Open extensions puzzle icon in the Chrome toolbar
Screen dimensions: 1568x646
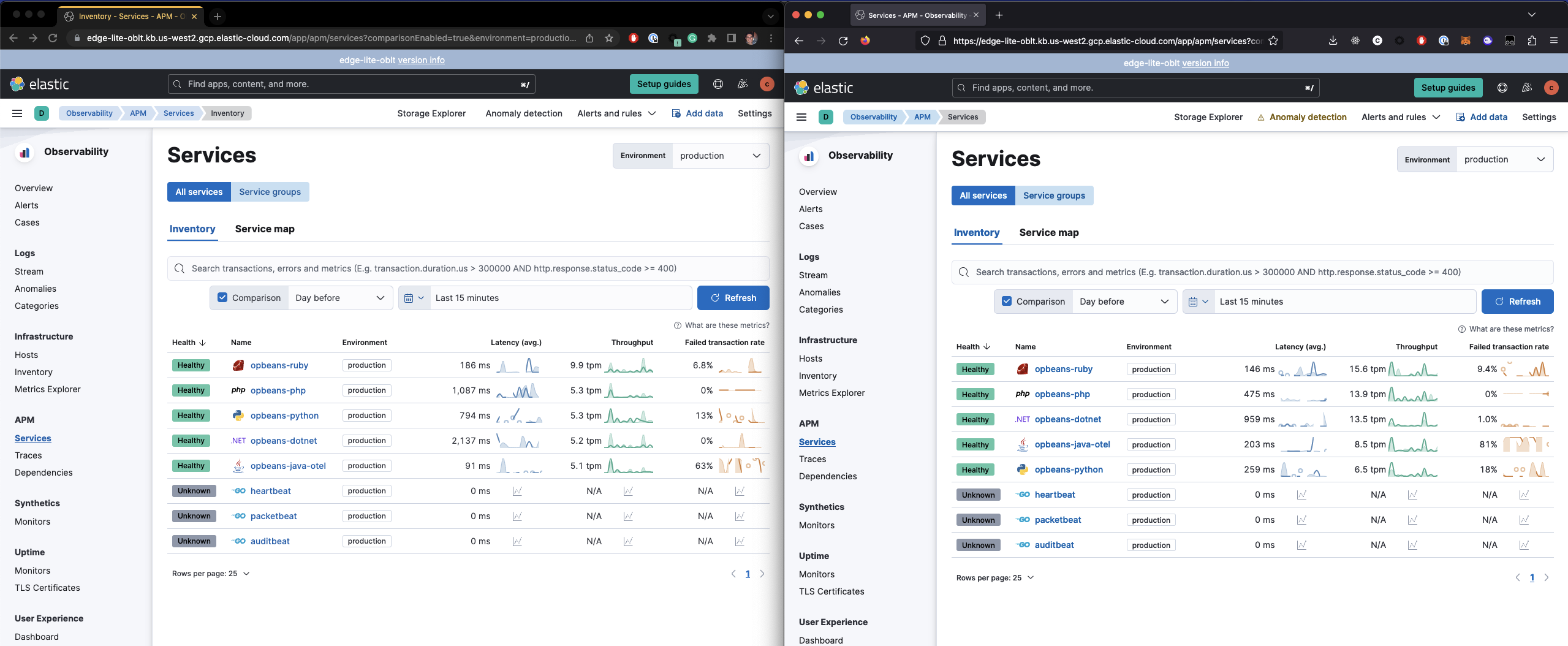(712, 38)
